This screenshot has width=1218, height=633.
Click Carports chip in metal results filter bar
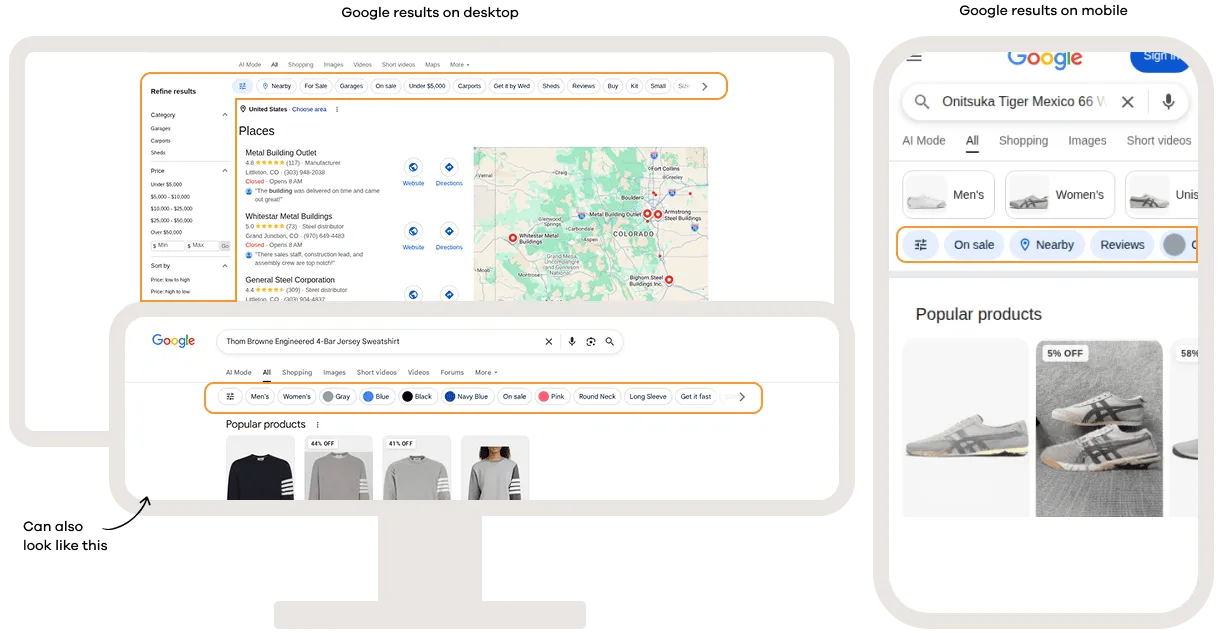coord(469,86)
